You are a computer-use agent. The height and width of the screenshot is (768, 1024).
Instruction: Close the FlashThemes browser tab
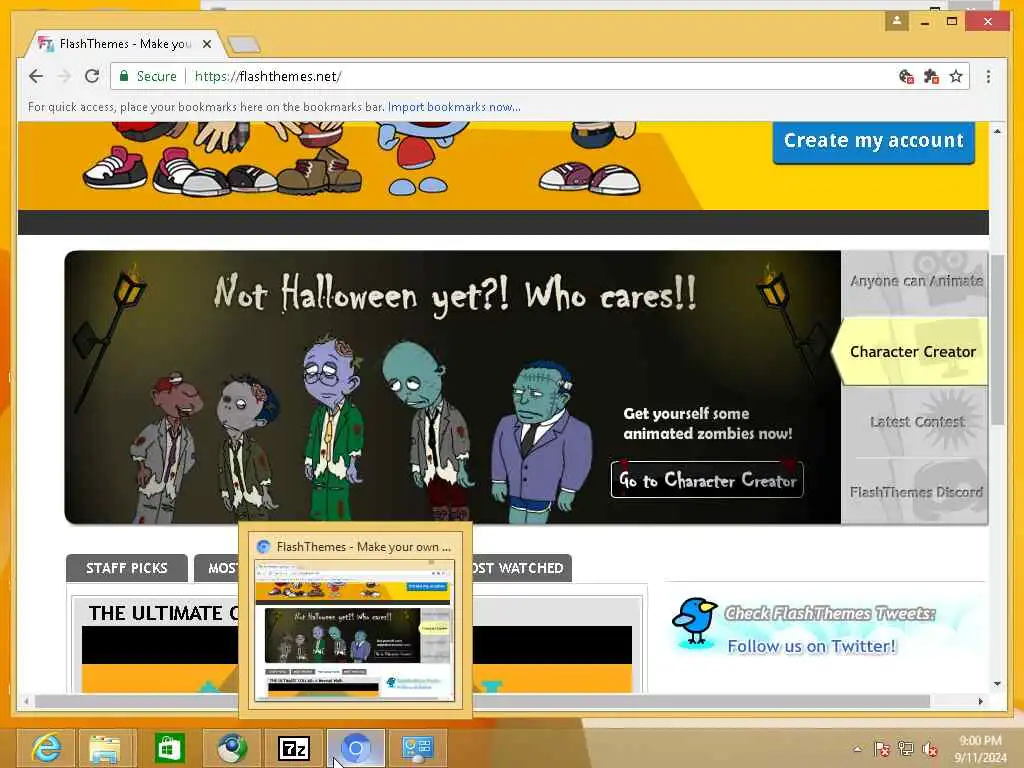tap(206, 44)
